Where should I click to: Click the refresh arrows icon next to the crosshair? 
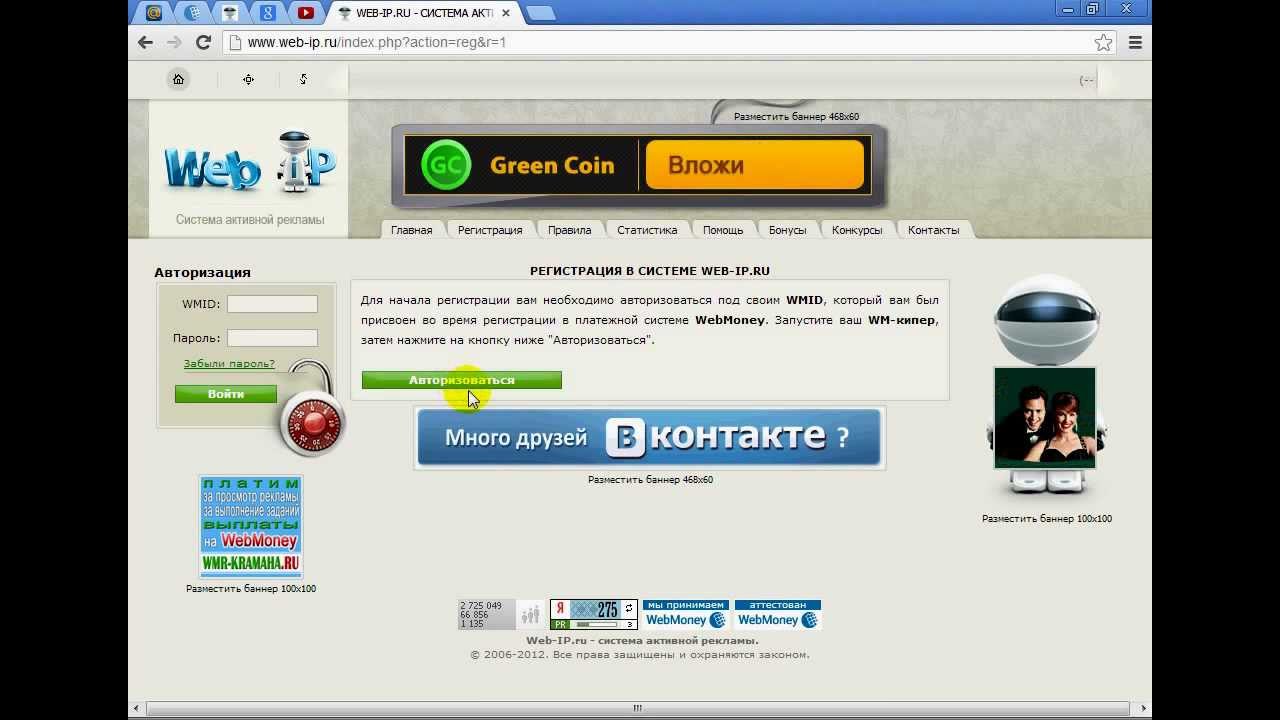click(x=303, y=79)
